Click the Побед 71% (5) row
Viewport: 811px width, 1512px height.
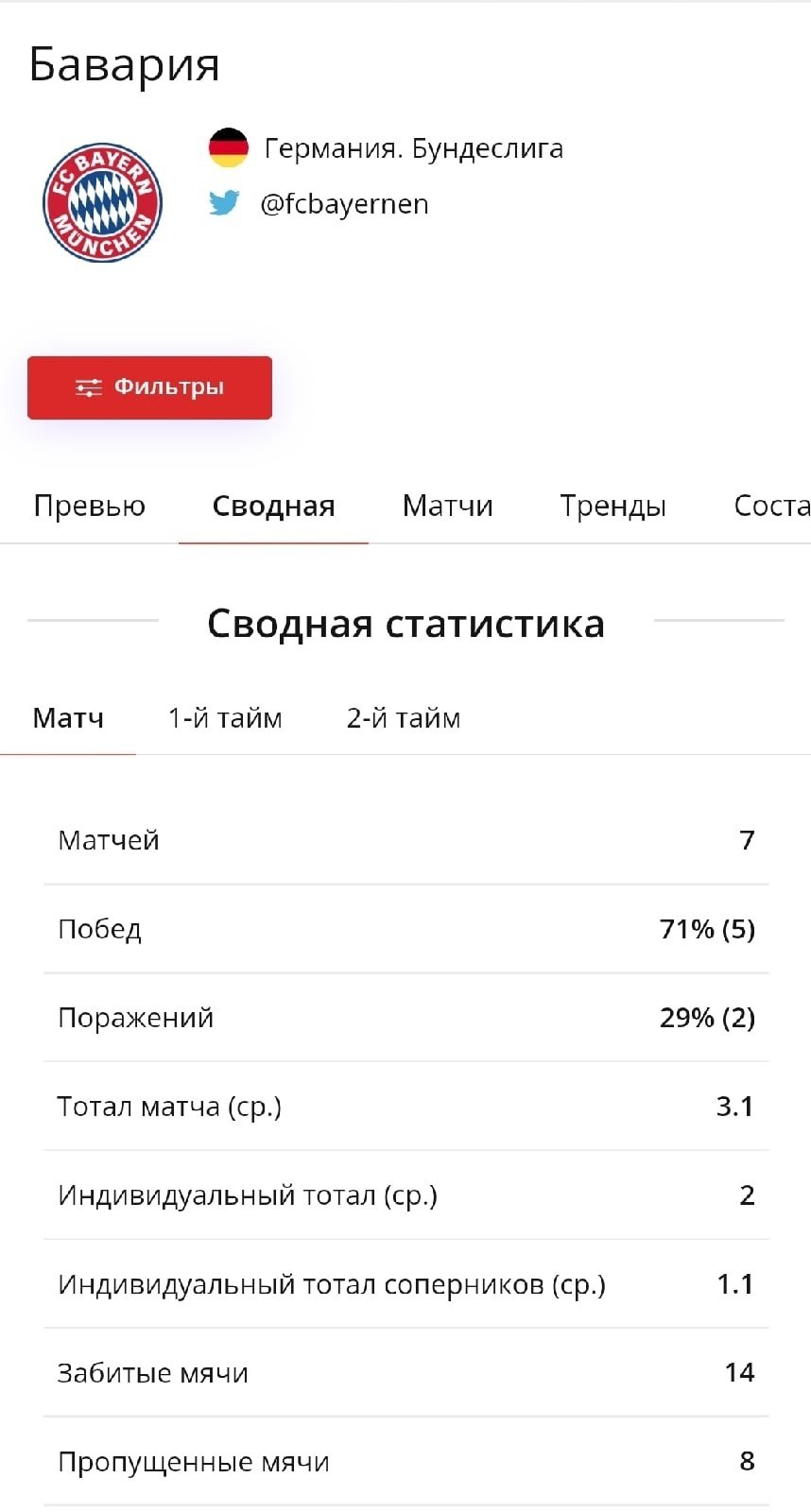point(405,929)
